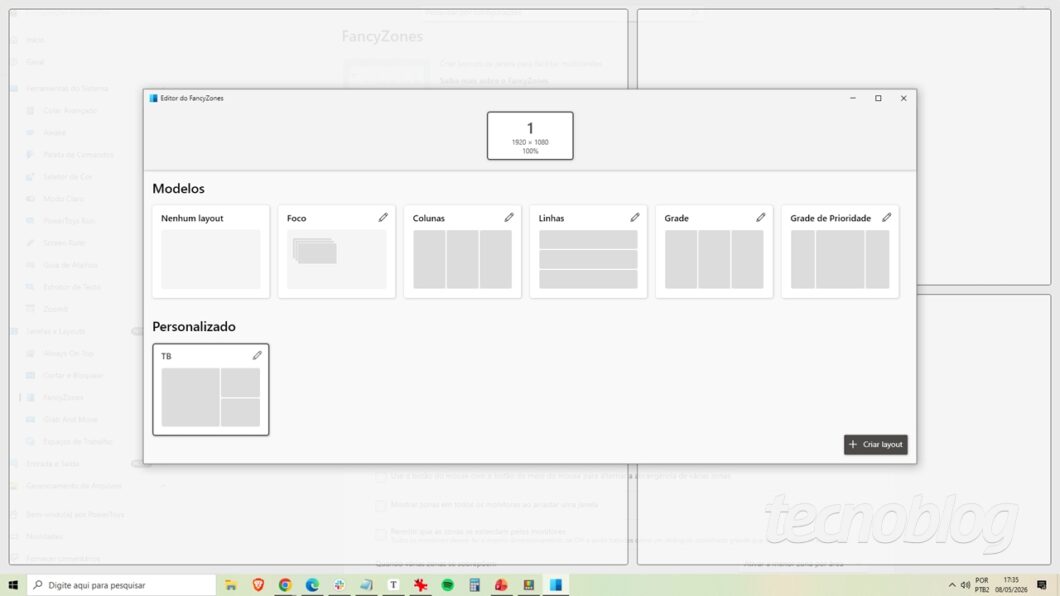Select the custom TB layout preview
The height and width of the screenshot is (596, 1060).
211,397
